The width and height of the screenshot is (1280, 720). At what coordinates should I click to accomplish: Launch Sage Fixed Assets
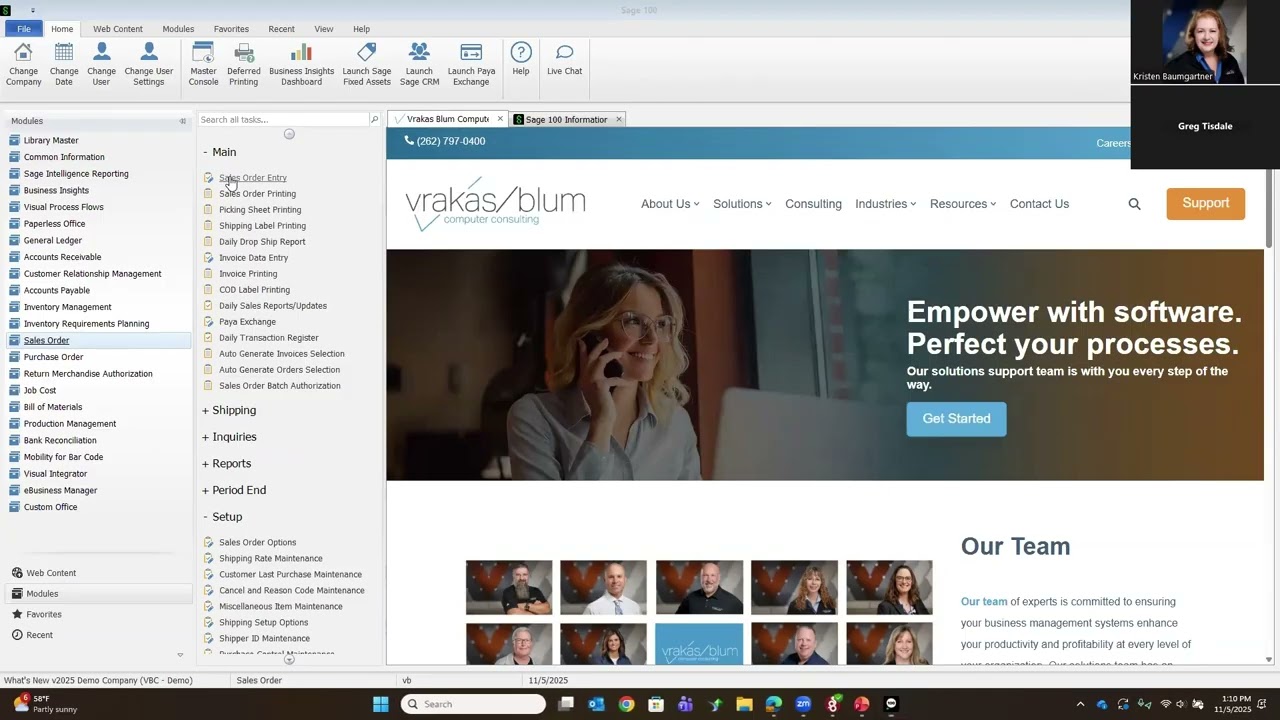click(367, 64)
